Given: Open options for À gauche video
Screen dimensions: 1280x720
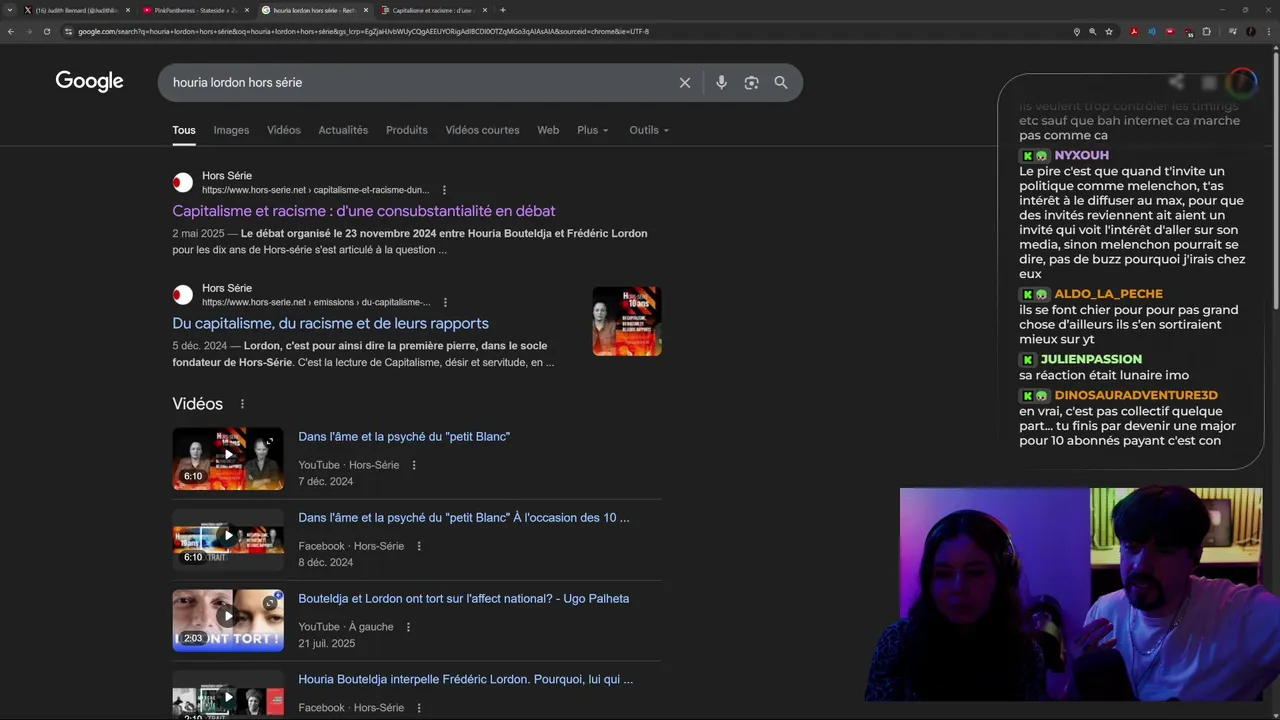Looking at the screenshot, I should (408, 627).
